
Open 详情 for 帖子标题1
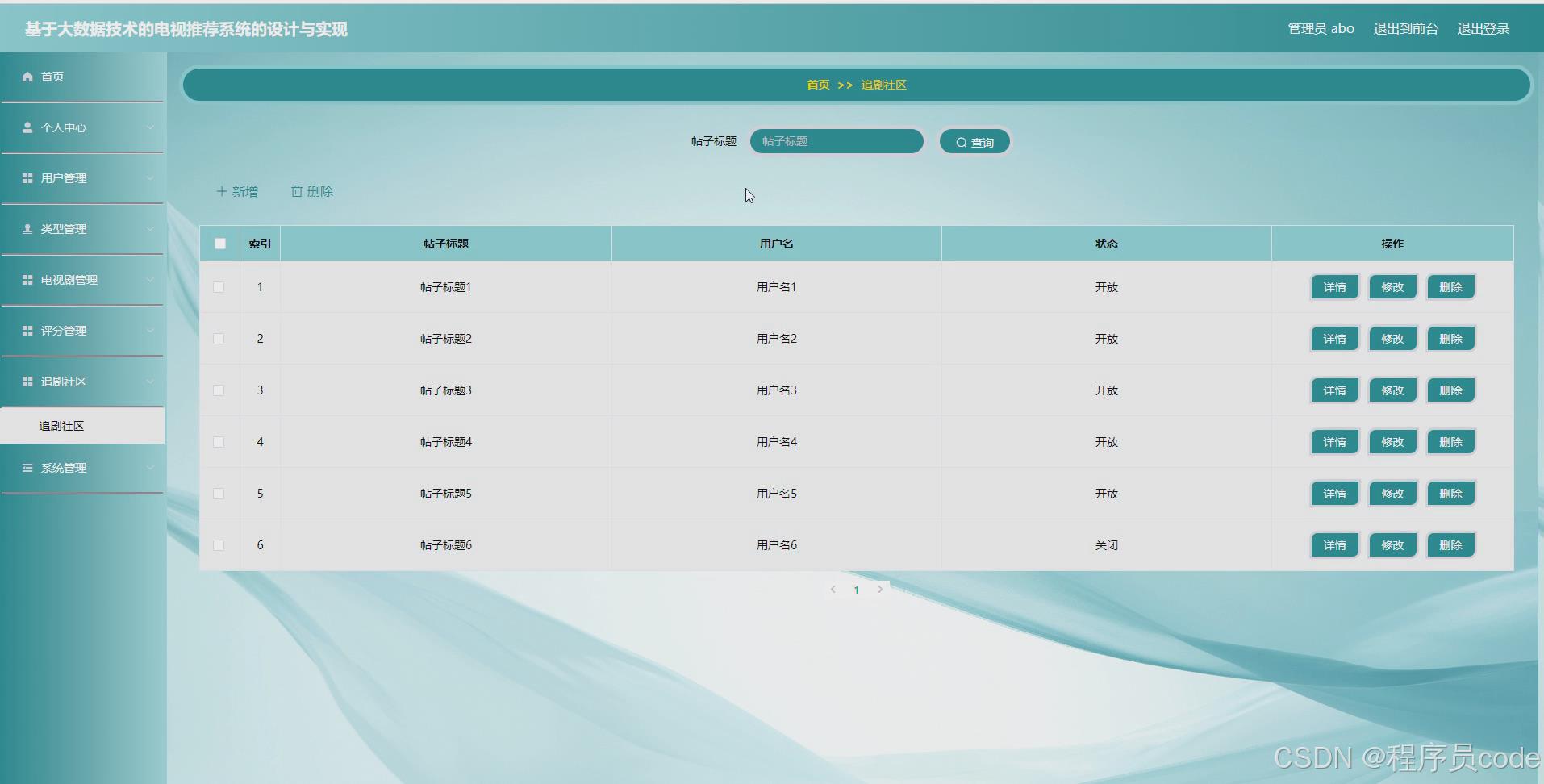1334,287
